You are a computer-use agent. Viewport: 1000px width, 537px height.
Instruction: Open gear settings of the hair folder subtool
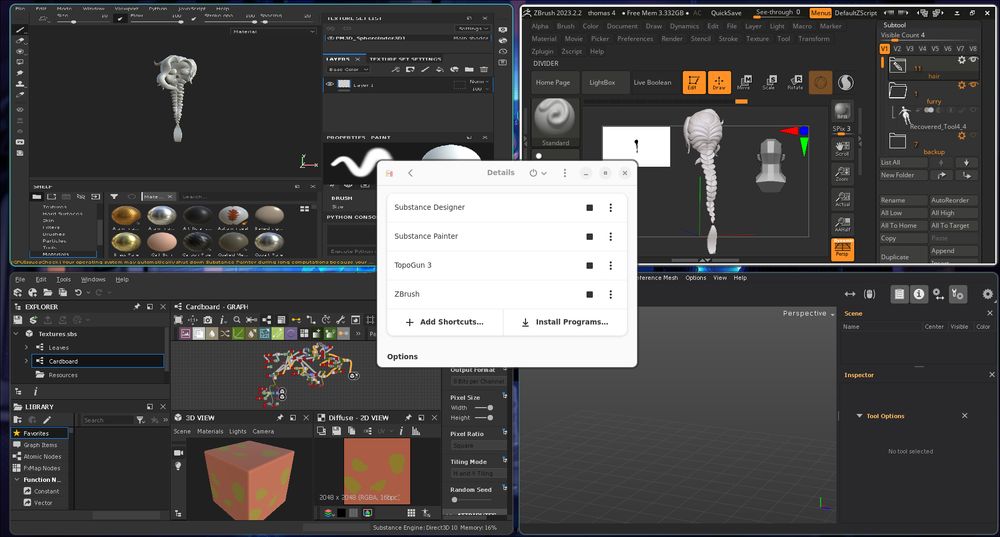tap(961, 60)
